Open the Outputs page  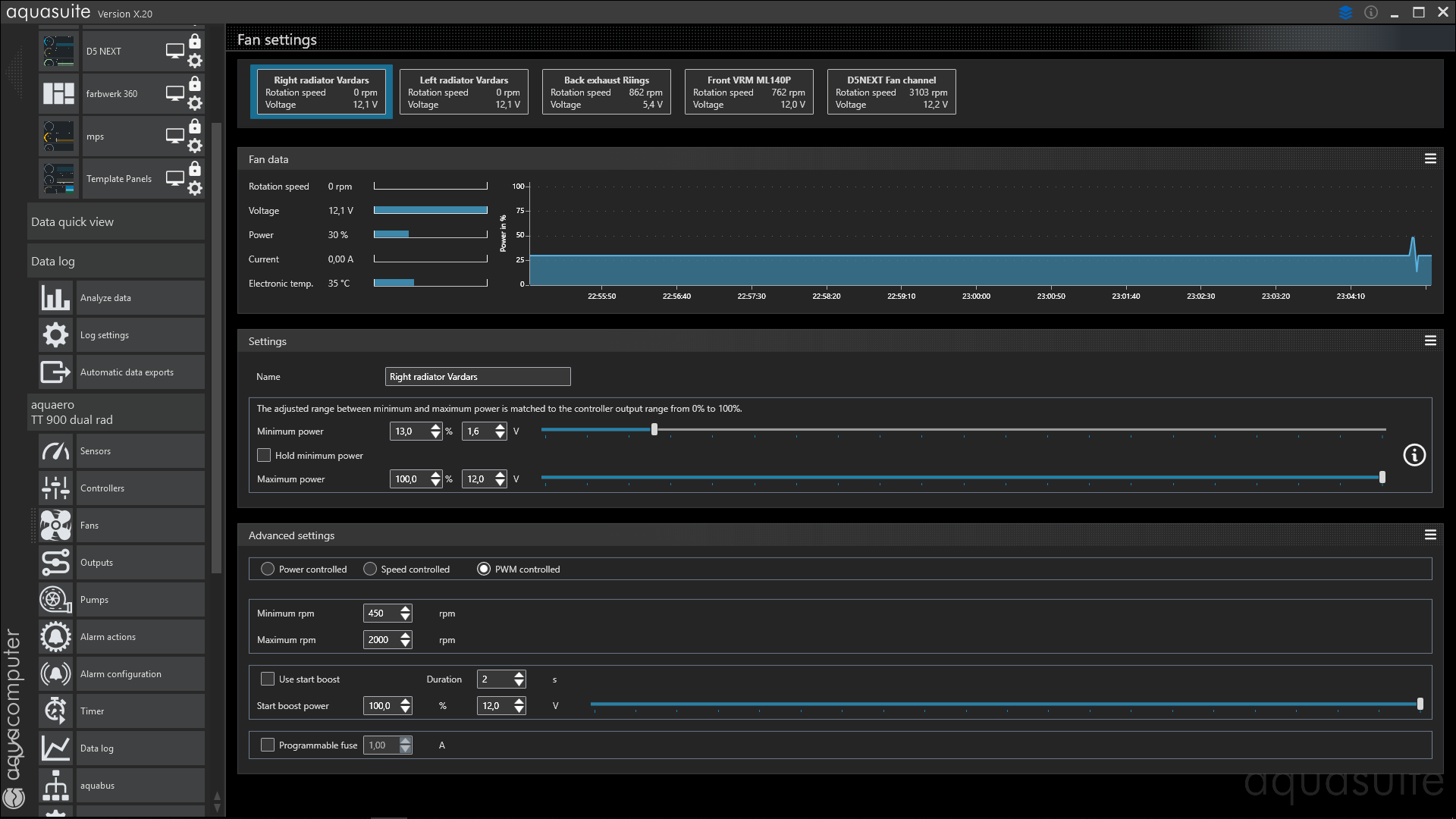click(x=96, y=563)
